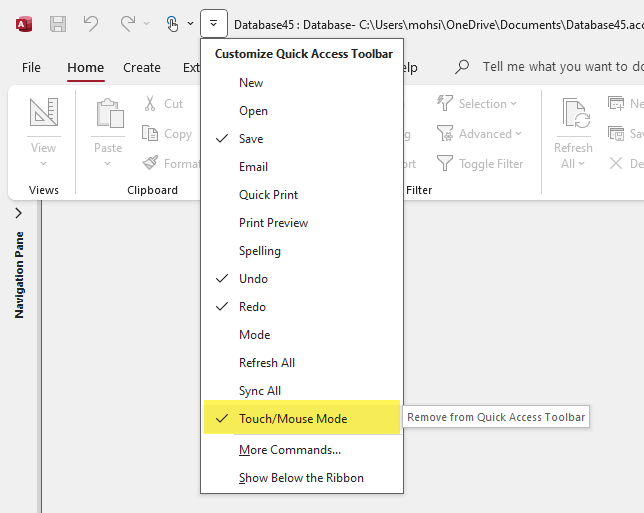The height and width of the screenshot is (513, 644).
Task: Click the Touch/Mouse Mode hand icon
Action: tap(172, 23)
